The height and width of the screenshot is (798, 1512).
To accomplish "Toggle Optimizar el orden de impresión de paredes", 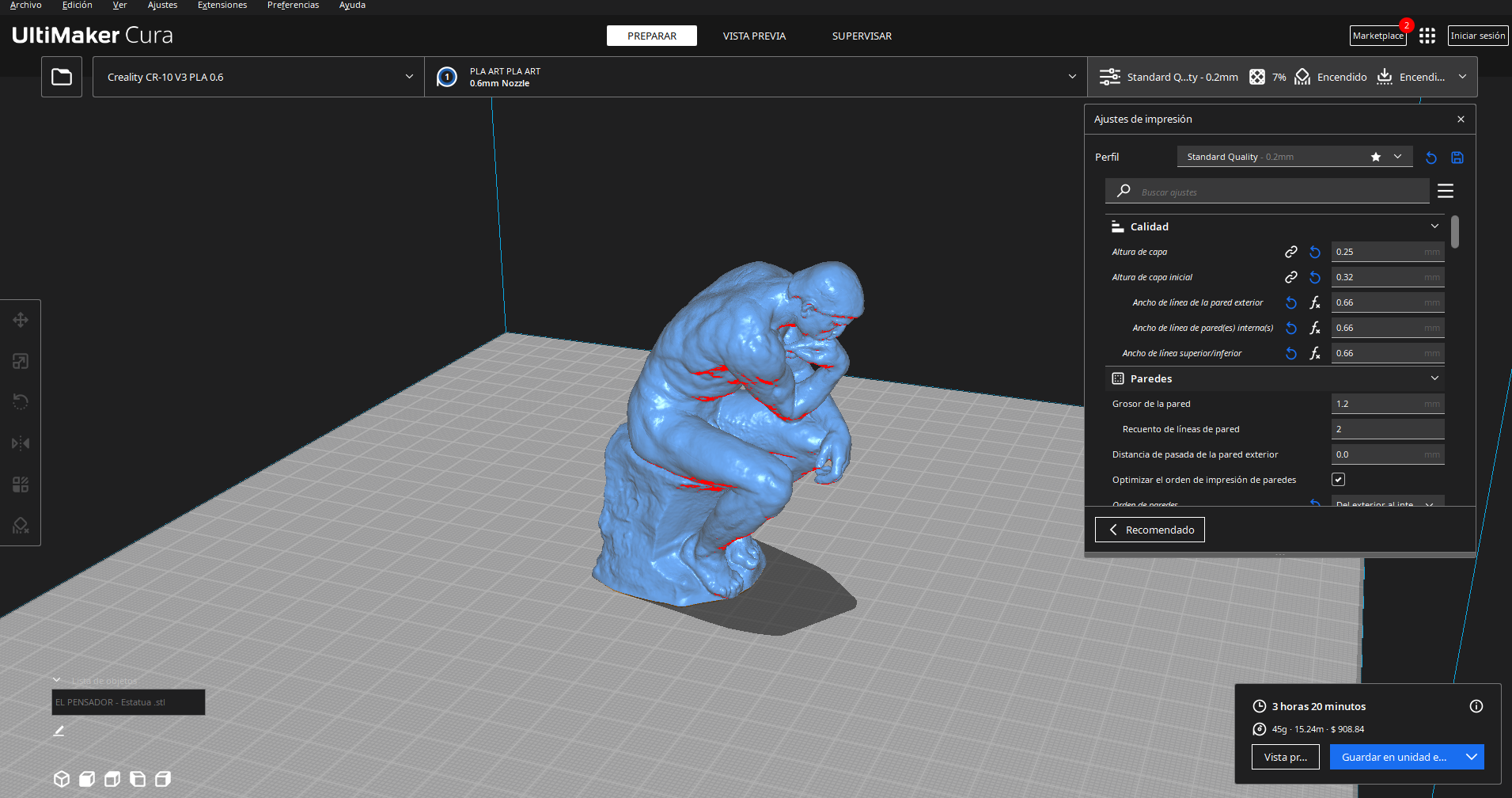I will pyautogui.click(x=1338, y=480).
